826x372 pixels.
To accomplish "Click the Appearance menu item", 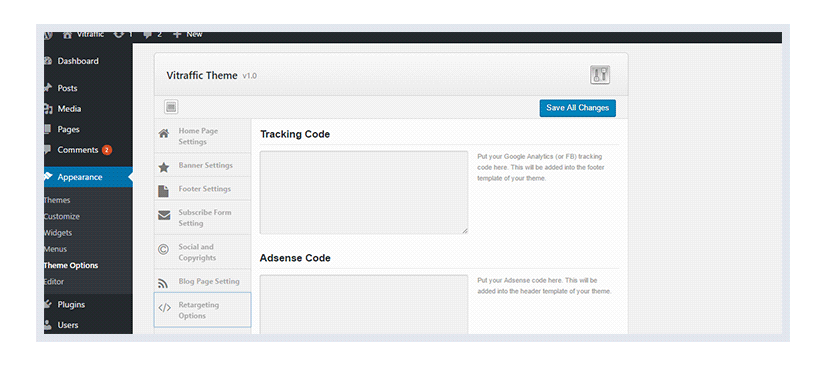I will pos(88,177).
